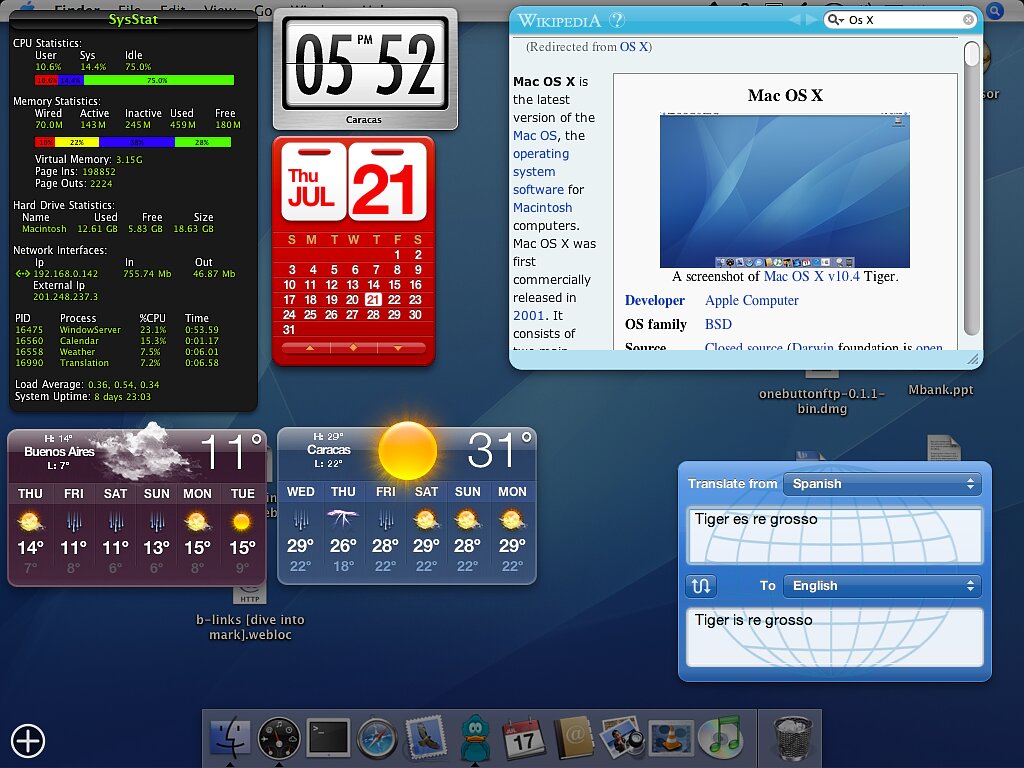Click the Spanish text input box
The image size is (1024, 768).
coord(835,535)
